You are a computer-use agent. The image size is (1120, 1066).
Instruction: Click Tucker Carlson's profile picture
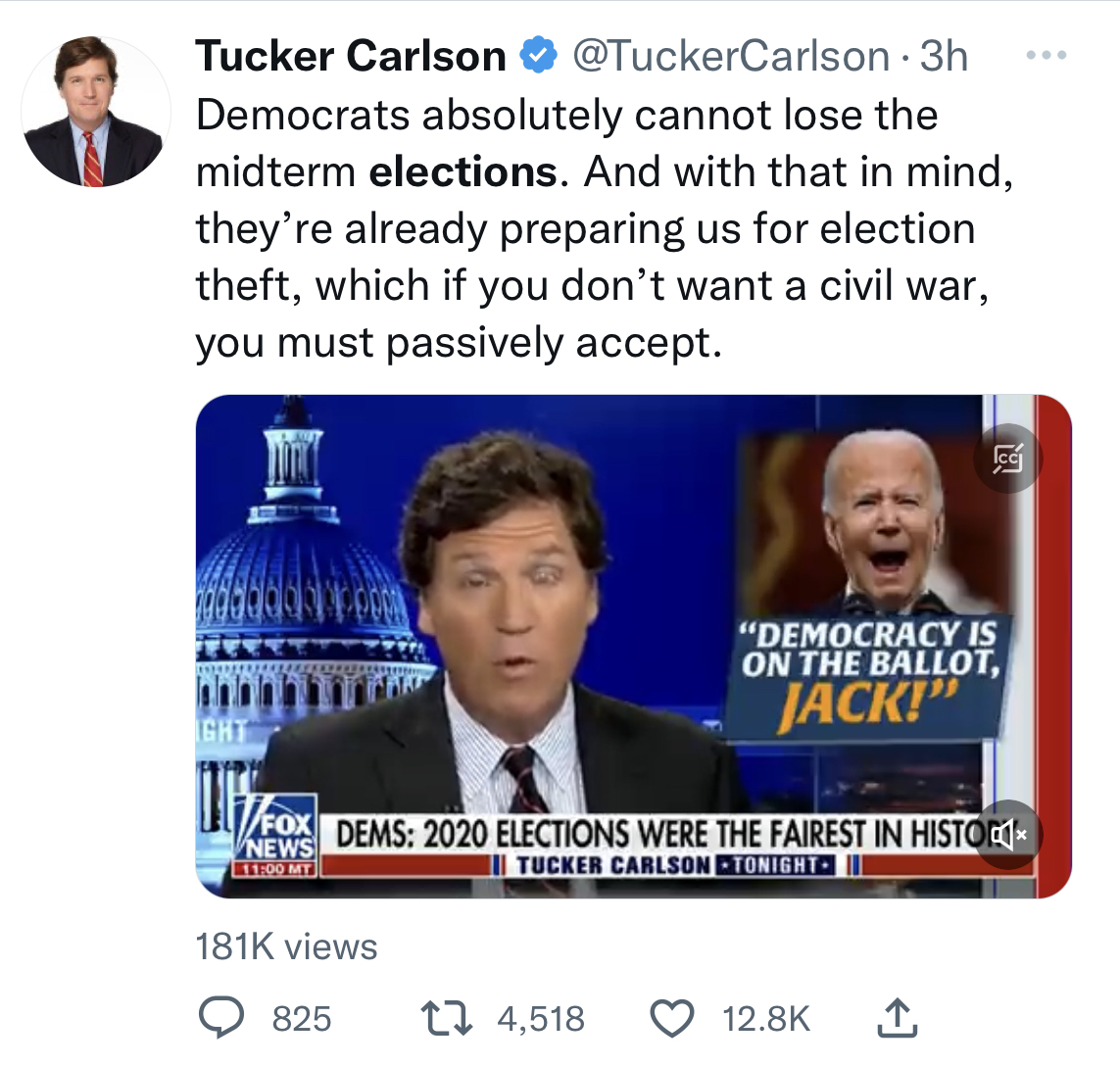point(96,113)
